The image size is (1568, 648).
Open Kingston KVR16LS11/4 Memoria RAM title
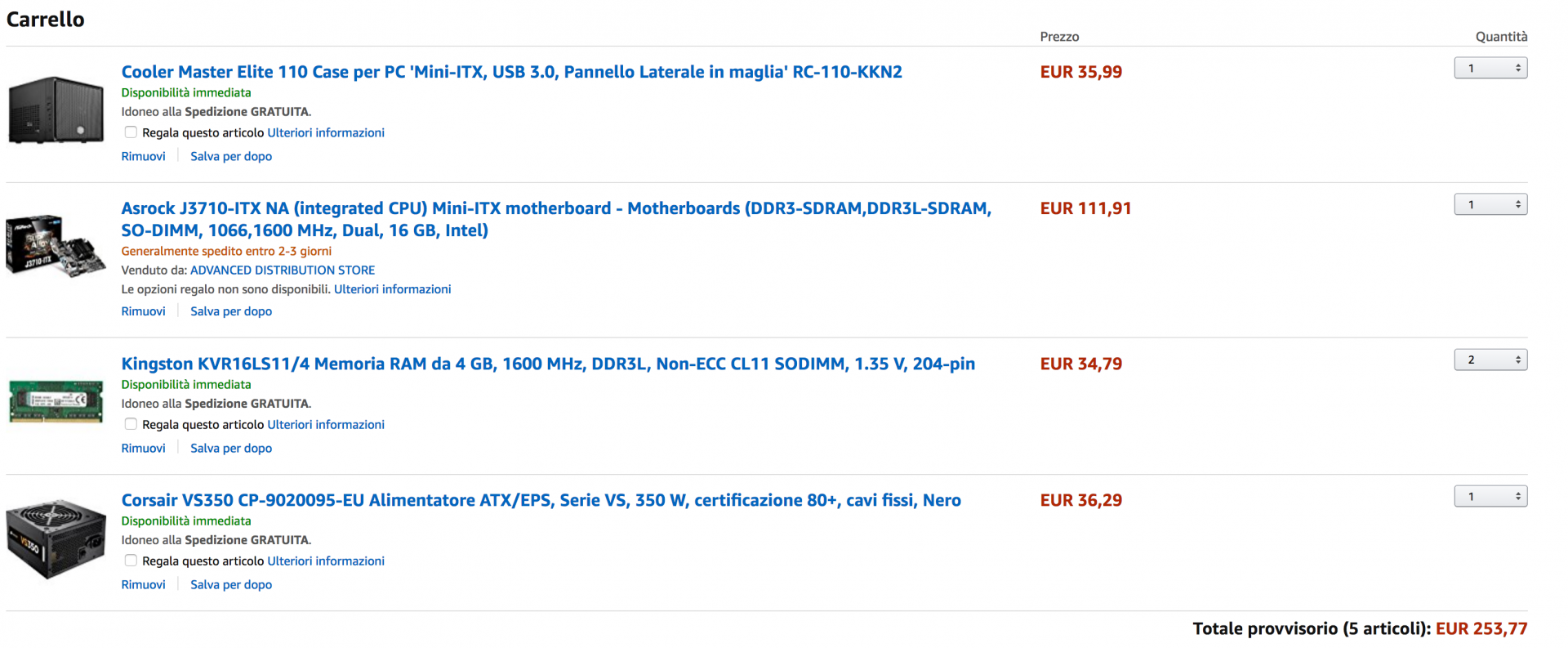coord(548,364)
